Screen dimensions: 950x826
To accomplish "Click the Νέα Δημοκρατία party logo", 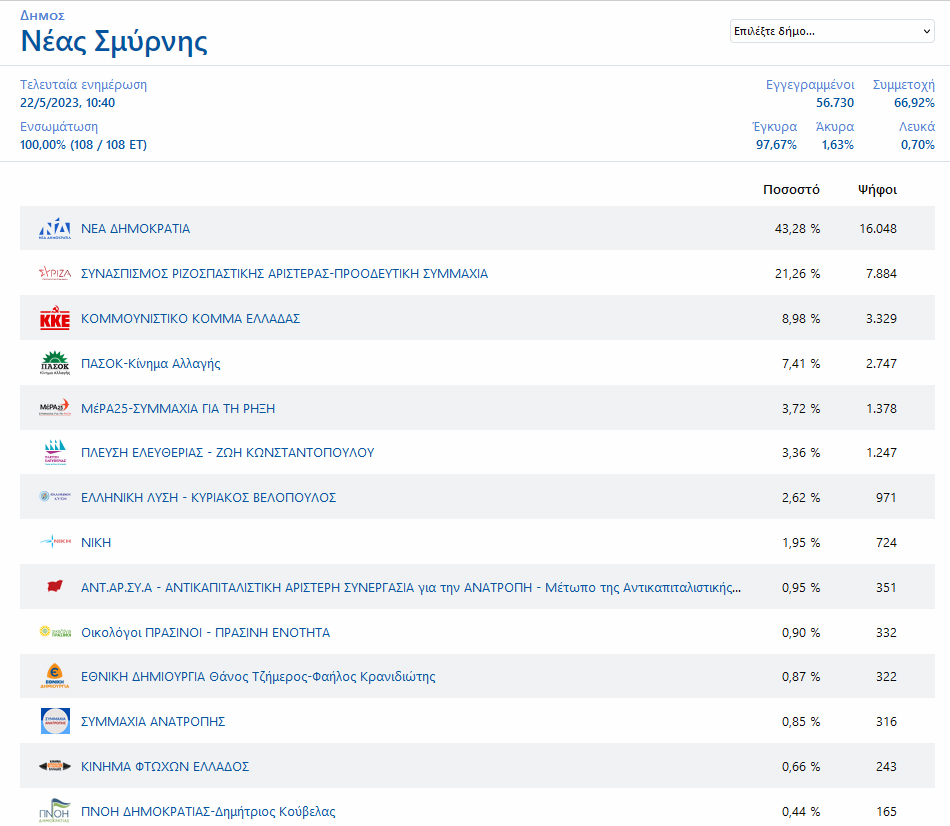I will (x=55, y=229).
